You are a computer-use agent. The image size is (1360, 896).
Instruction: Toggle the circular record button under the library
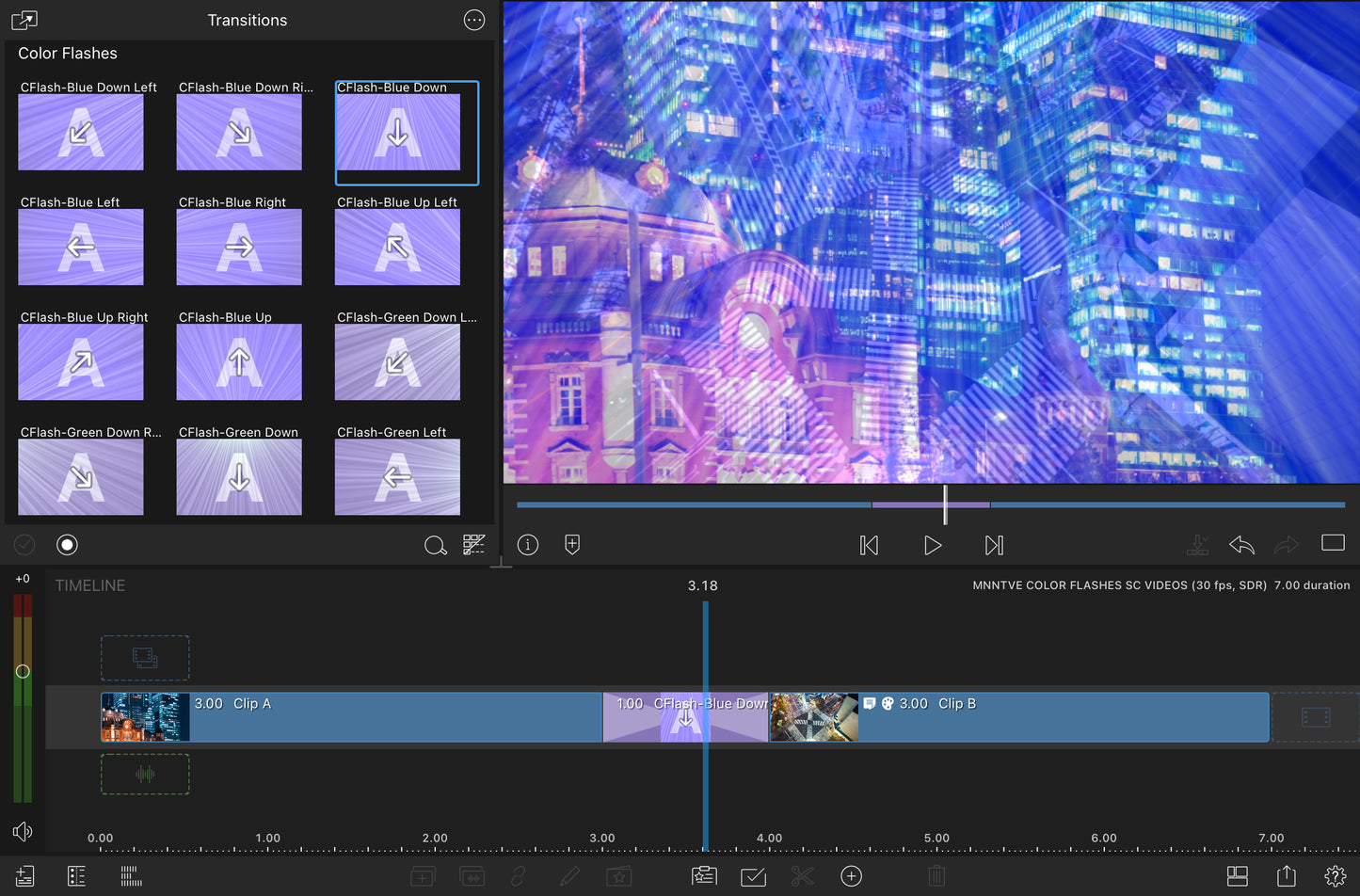(67, 545)
